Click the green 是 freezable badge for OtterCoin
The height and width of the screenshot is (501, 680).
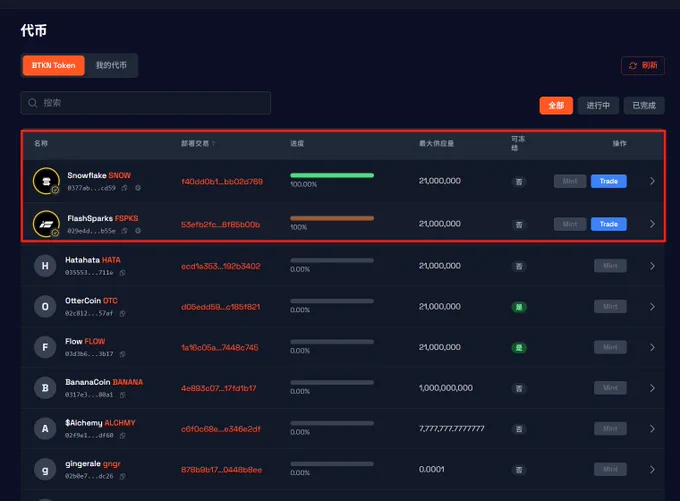pyautogui.click(x=519, y=307)
